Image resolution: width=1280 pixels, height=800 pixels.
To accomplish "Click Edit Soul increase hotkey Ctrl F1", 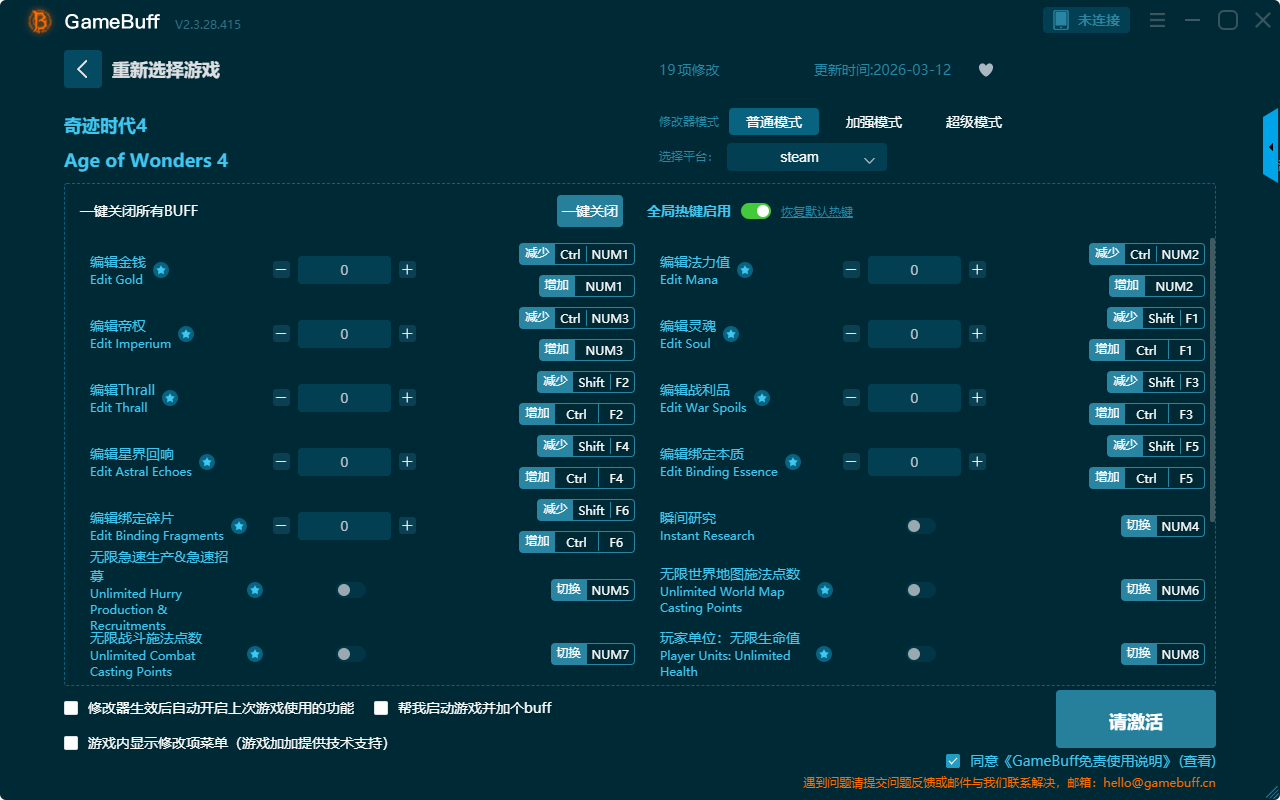I will [1147, 350].
